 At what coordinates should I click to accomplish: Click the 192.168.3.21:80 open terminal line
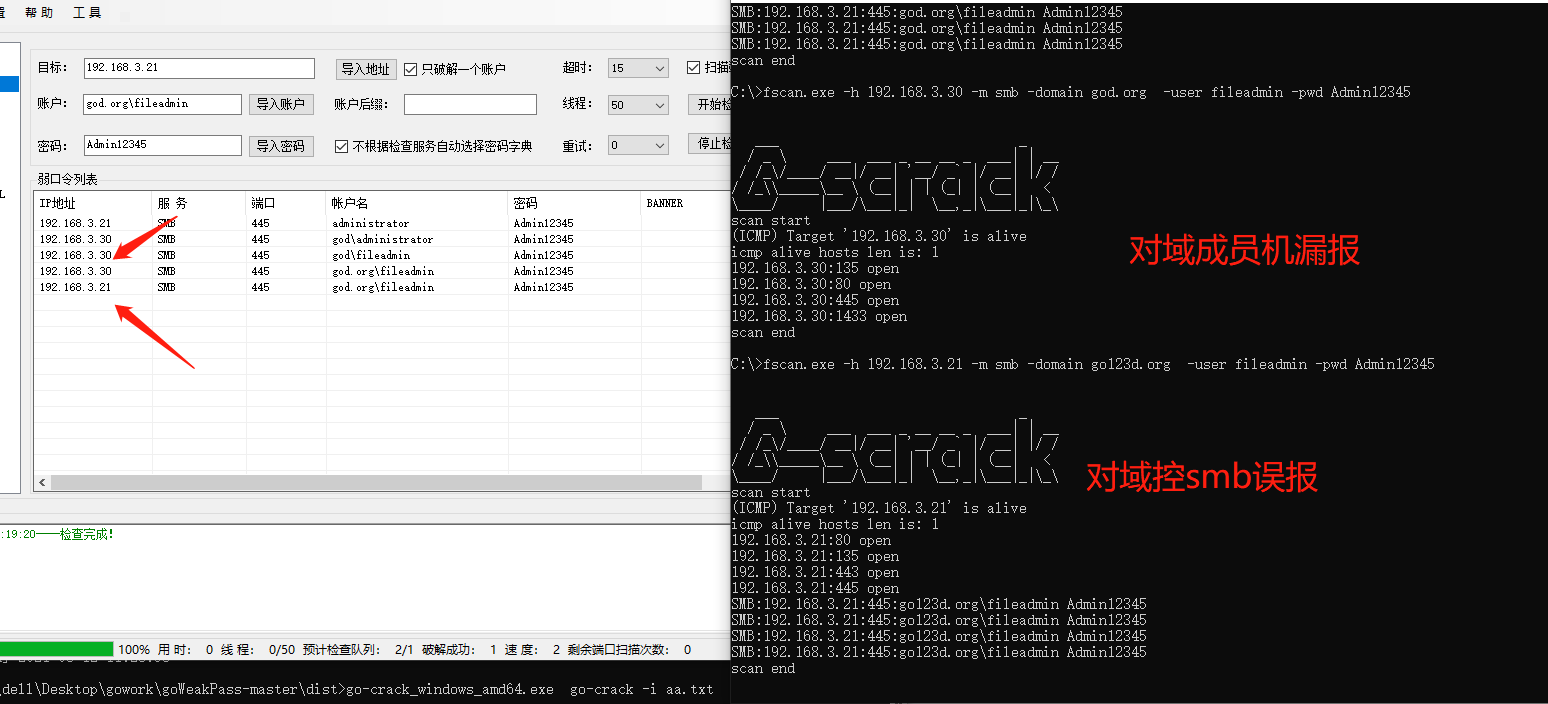(811, 540)
